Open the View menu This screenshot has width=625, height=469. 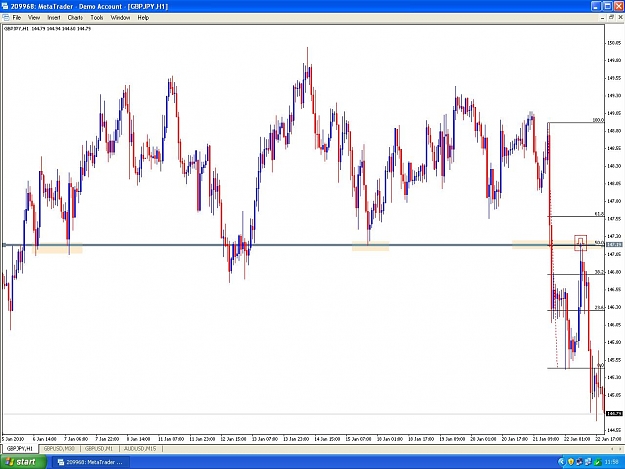pyautogui.click(x=34, y=18)
